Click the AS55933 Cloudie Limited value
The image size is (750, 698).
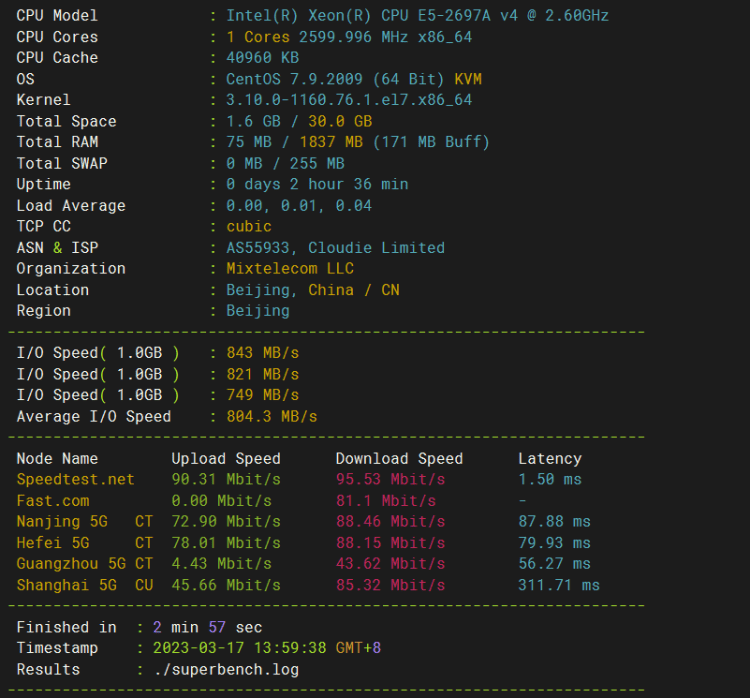[x=335, y=248]
